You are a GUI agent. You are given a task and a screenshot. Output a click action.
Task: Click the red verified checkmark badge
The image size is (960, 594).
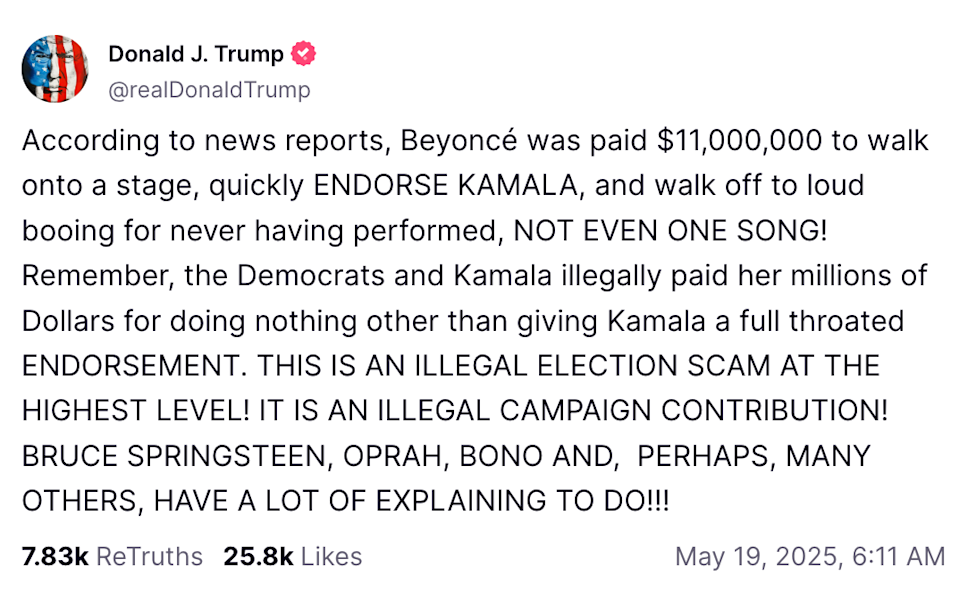tap(303, 54)
